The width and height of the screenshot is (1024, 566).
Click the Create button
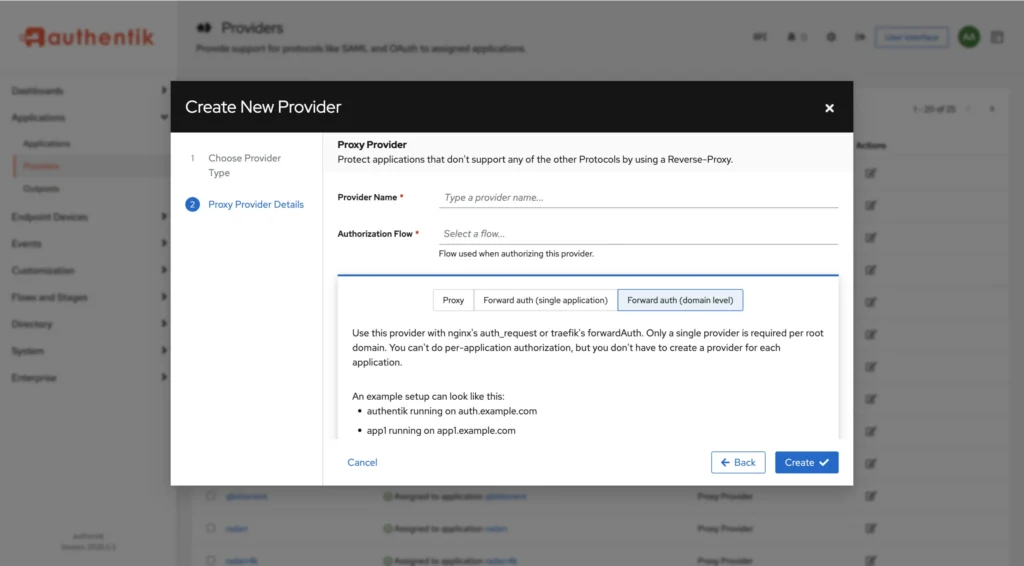pos(807,462)
